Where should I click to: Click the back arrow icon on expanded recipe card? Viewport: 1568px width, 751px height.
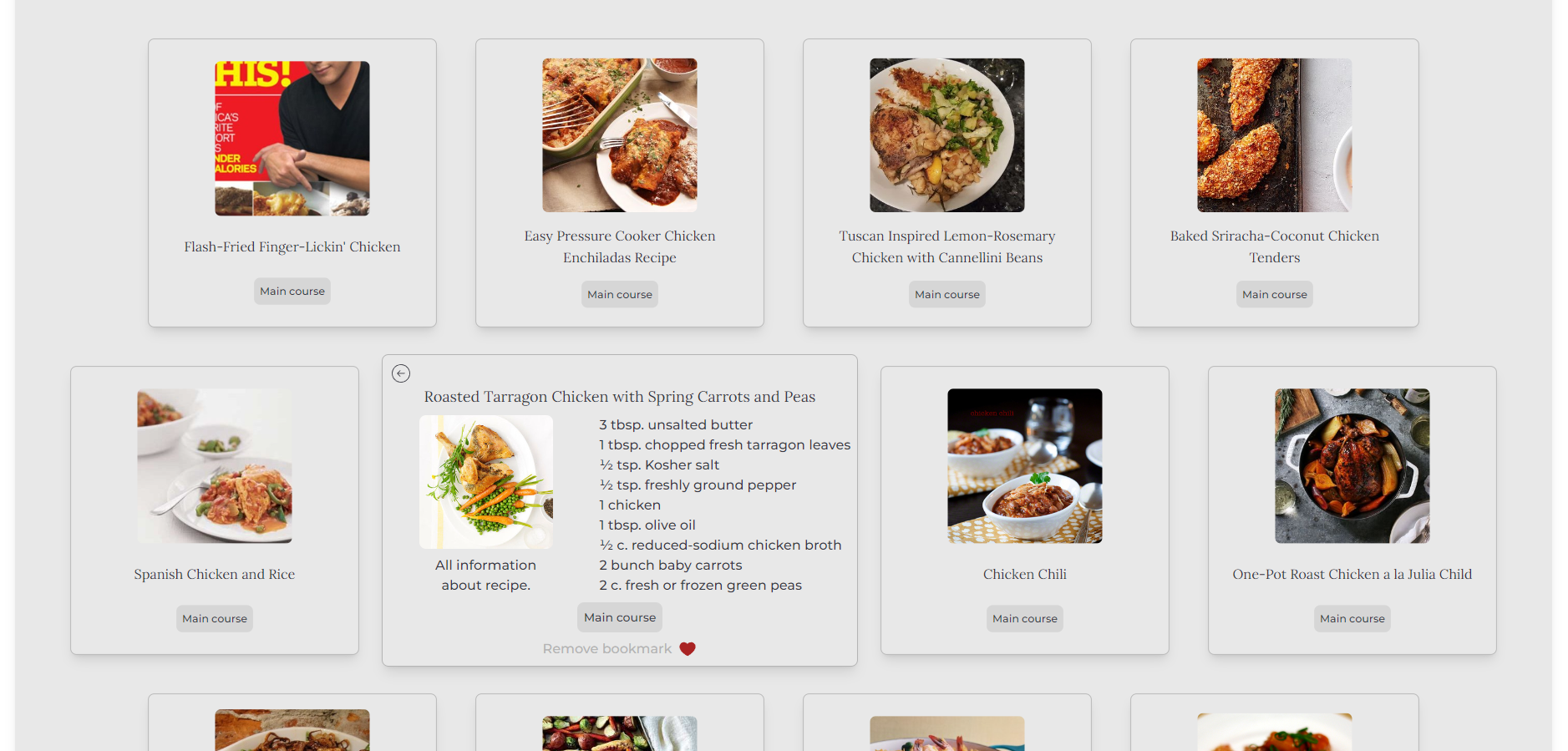pos(401,373)
